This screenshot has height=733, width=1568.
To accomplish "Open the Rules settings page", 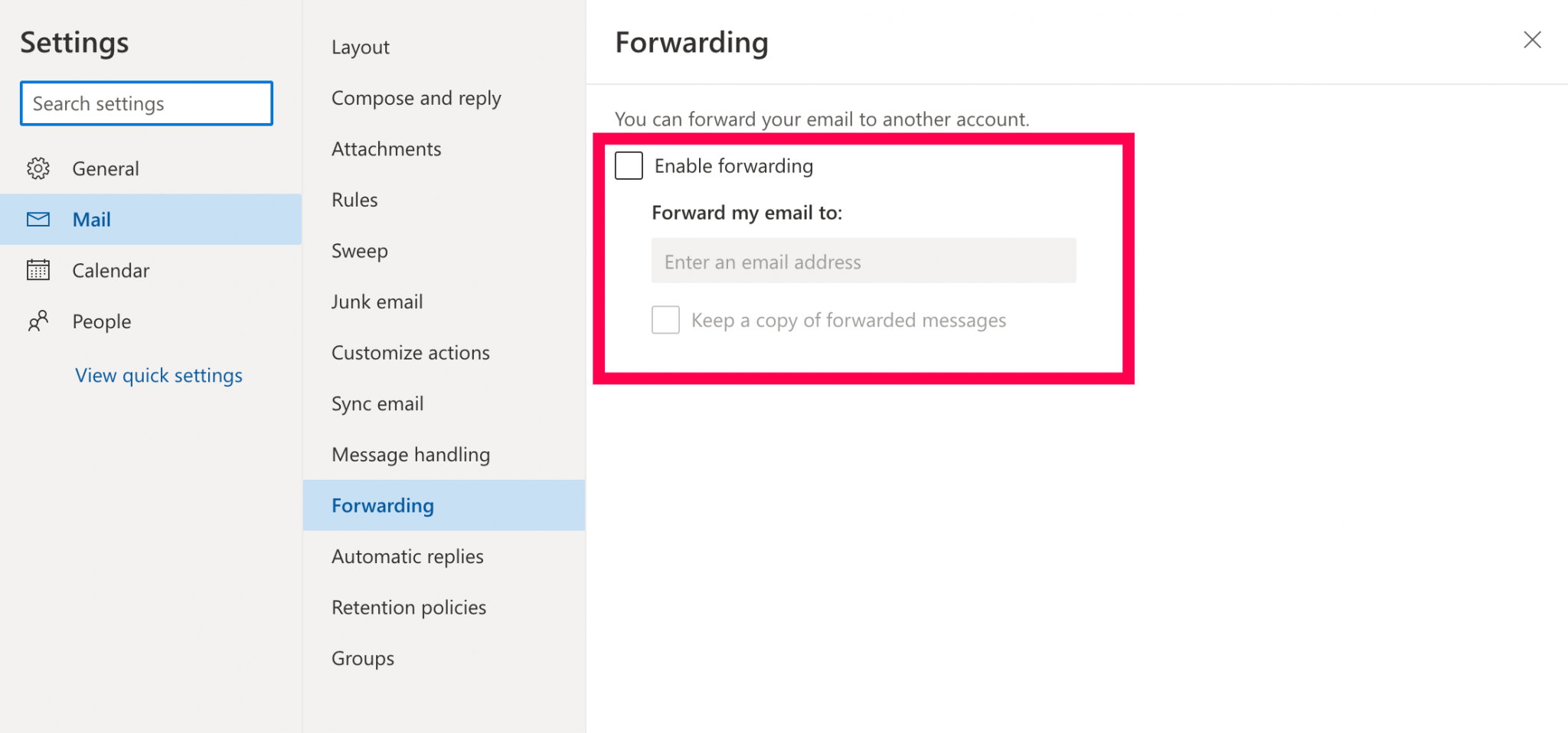I will point(354,199).
